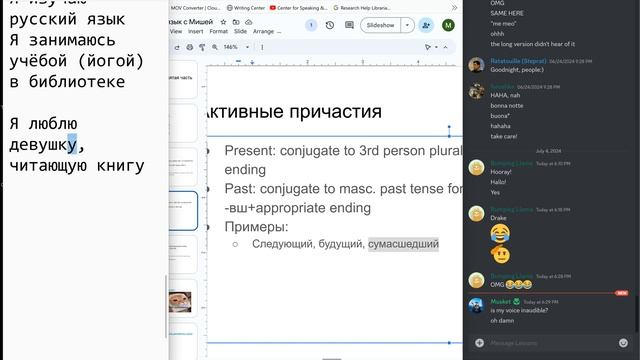This screenshot has width=640, height=360.
Task: Open the Insert menu
Action: (196, 31)
